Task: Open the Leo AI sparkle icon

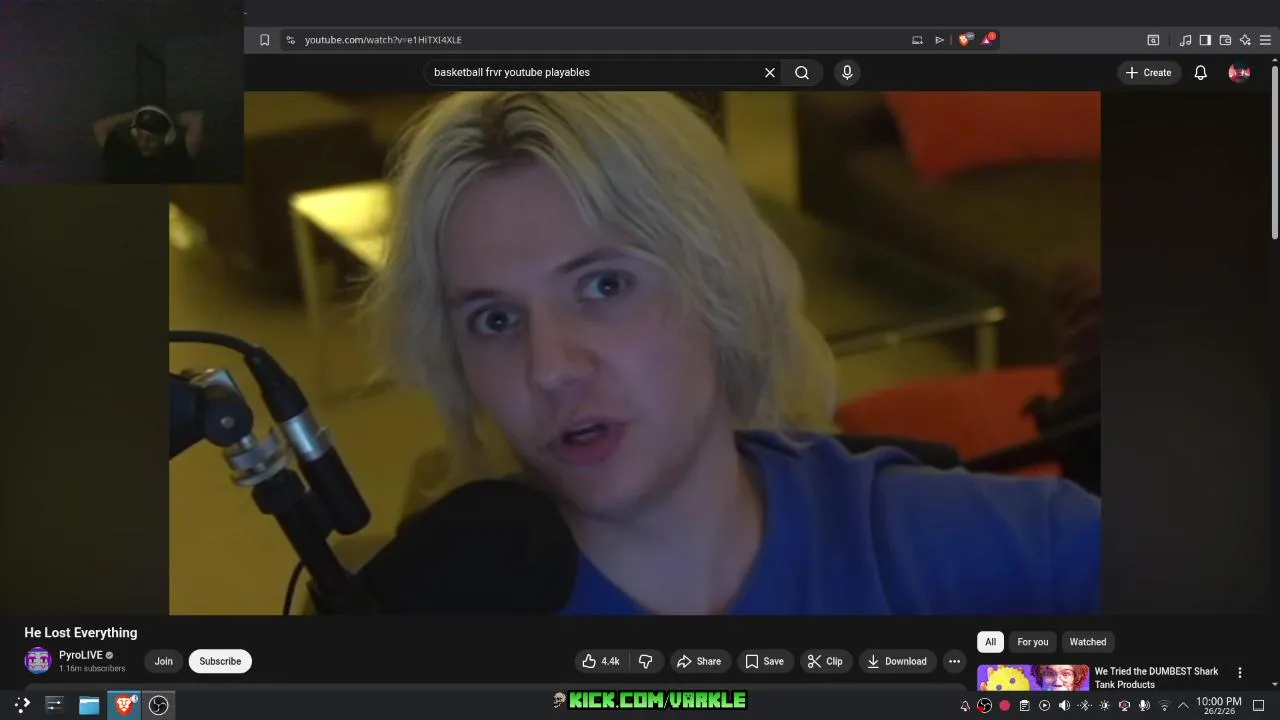Action: pyautogui.click(x=1245, y=40)
